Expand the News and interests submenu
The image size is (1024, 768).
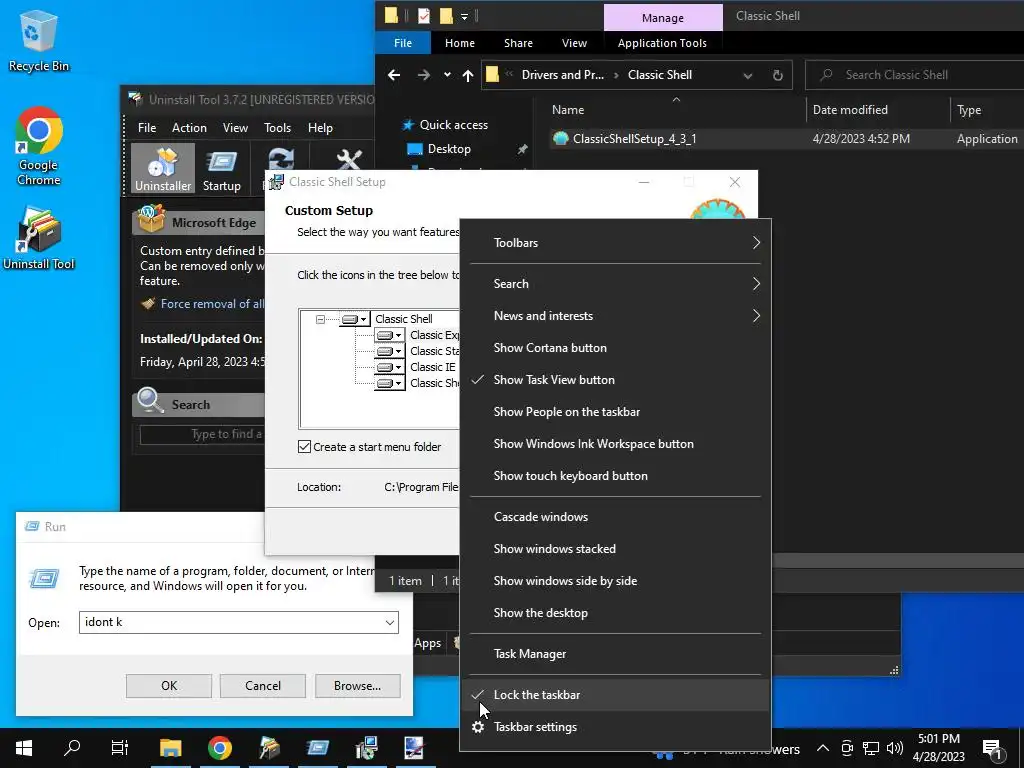[615, 316]
